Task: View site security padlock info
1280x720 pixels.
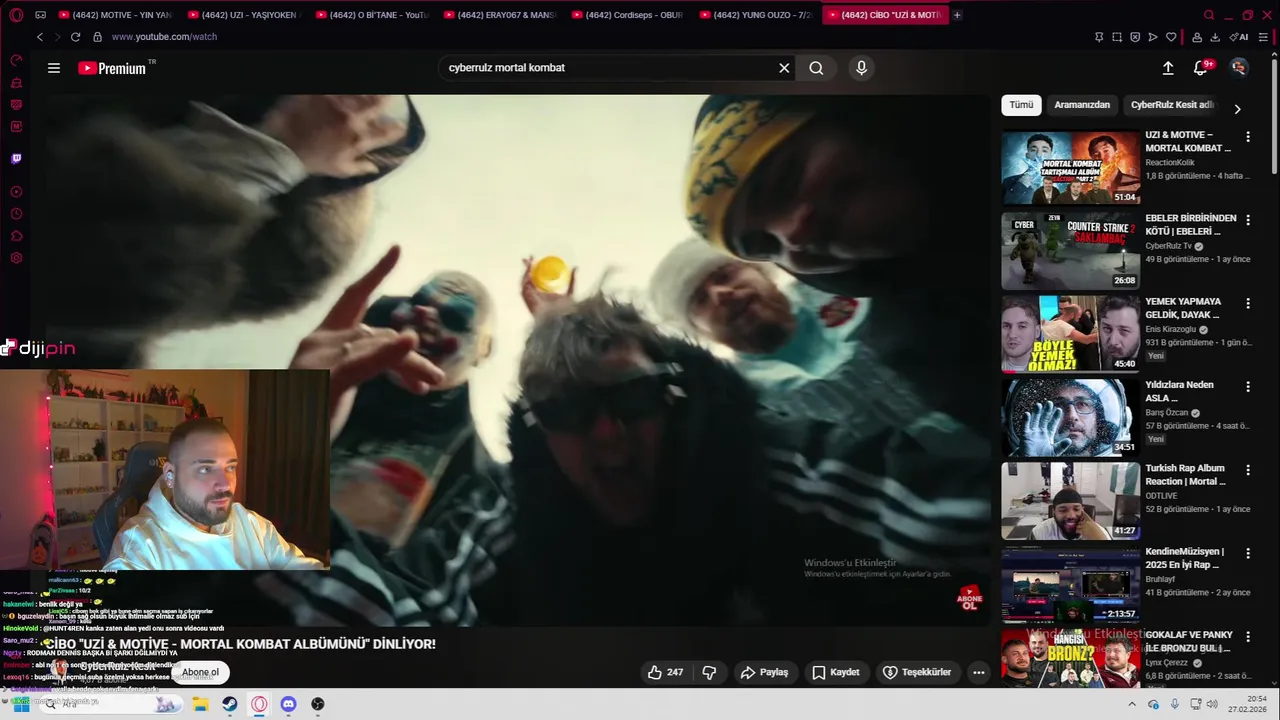Action: click(97, 37)
